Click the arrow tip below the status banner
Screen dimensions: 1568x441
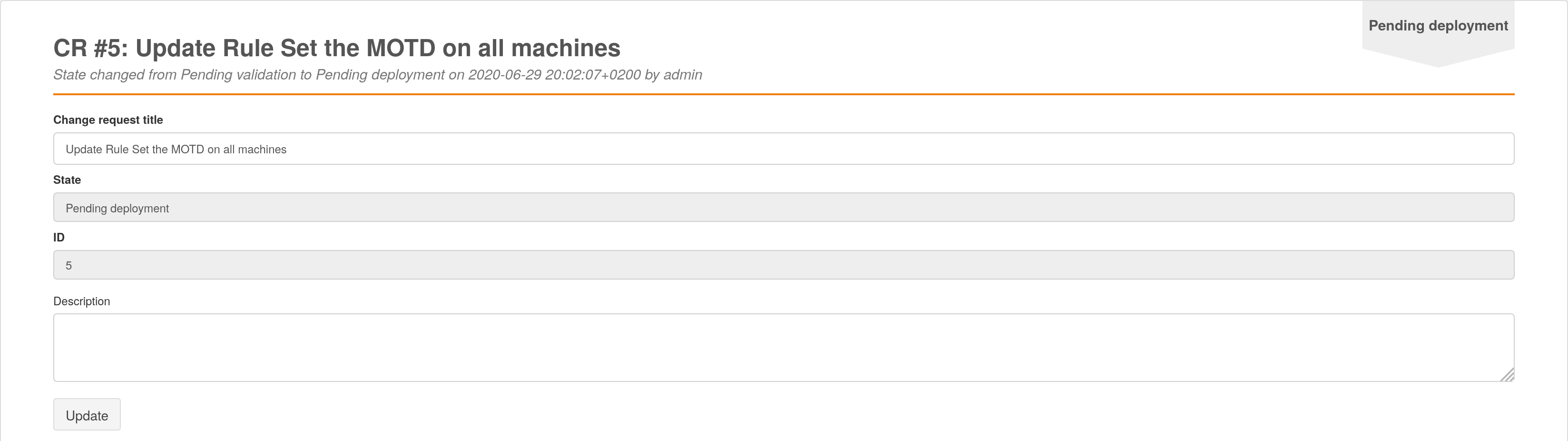[1438, 61]
